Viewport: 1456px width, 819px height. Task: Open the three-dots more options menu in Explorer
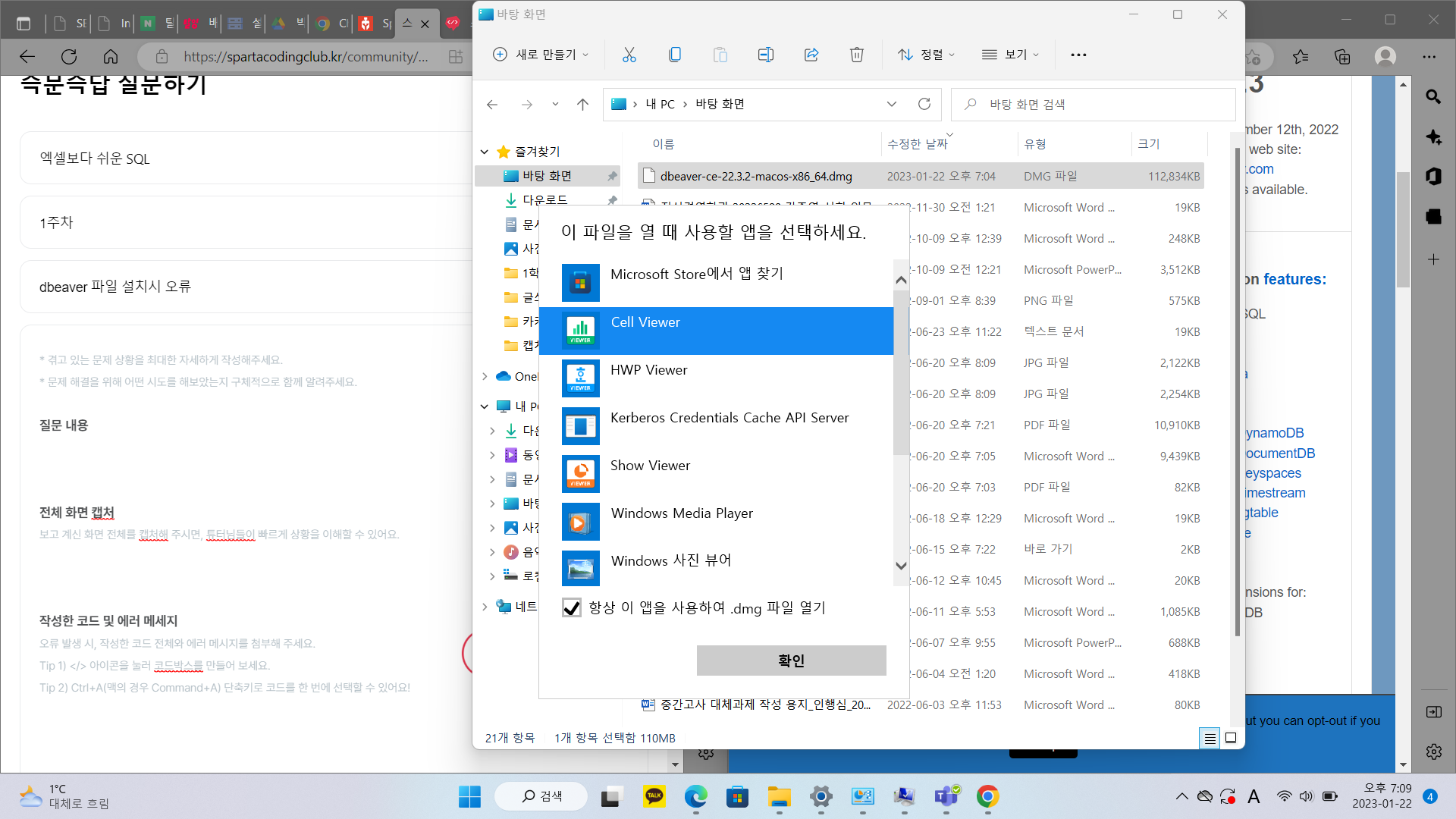(1078, 55)
